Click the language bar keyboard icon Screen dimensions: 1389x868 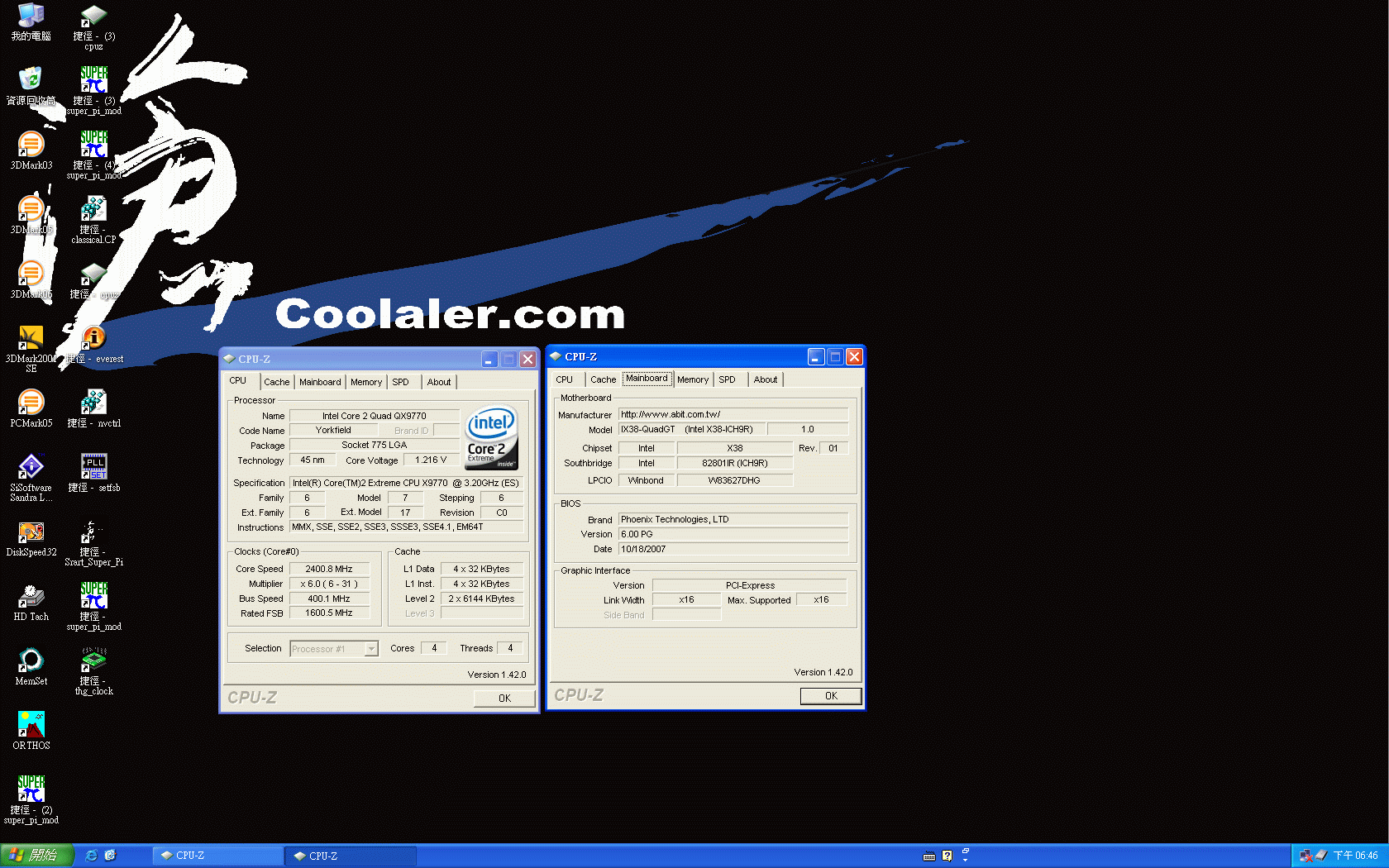pyautogui.click(x=929, y=856)
